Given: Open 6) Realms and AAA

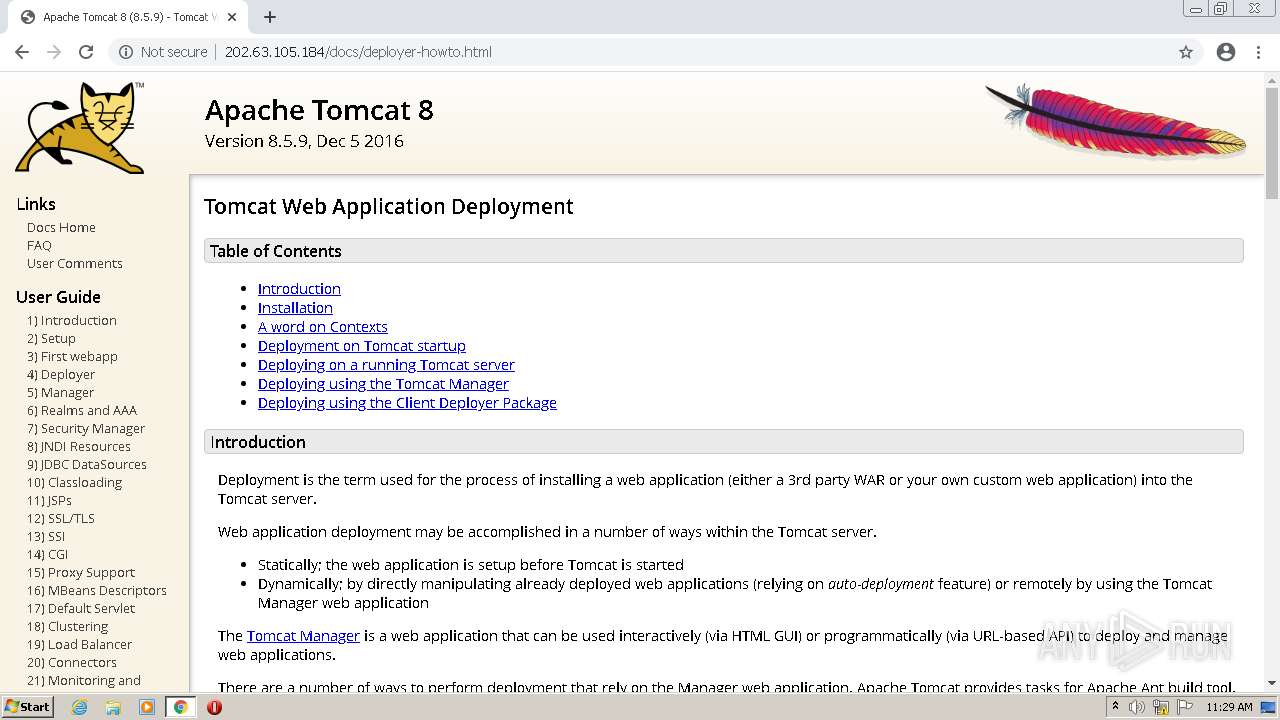Looking at the screenshot, I should coord(82,410).
